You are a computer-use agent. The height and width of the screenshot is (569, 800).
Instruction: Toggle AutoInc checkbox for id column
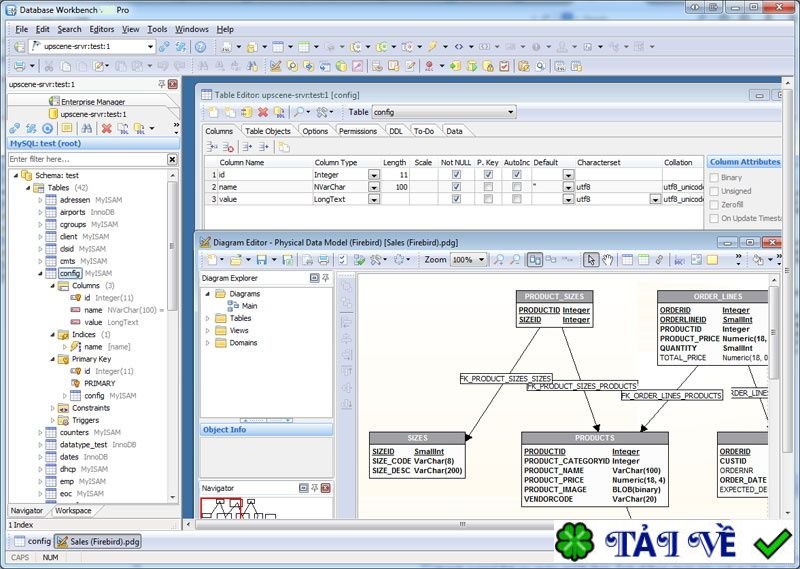(x=516, y=175)
